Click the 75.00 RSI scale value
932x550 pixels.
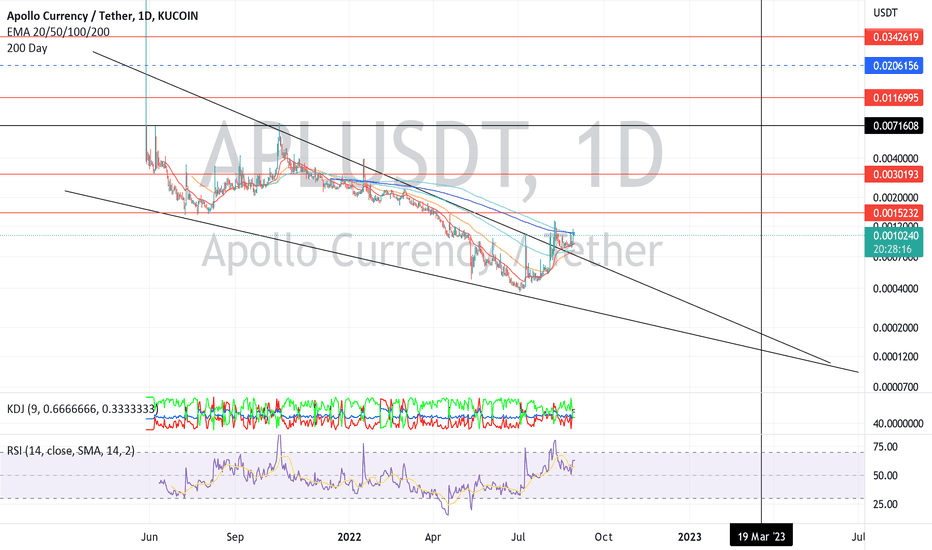point(885,447)
